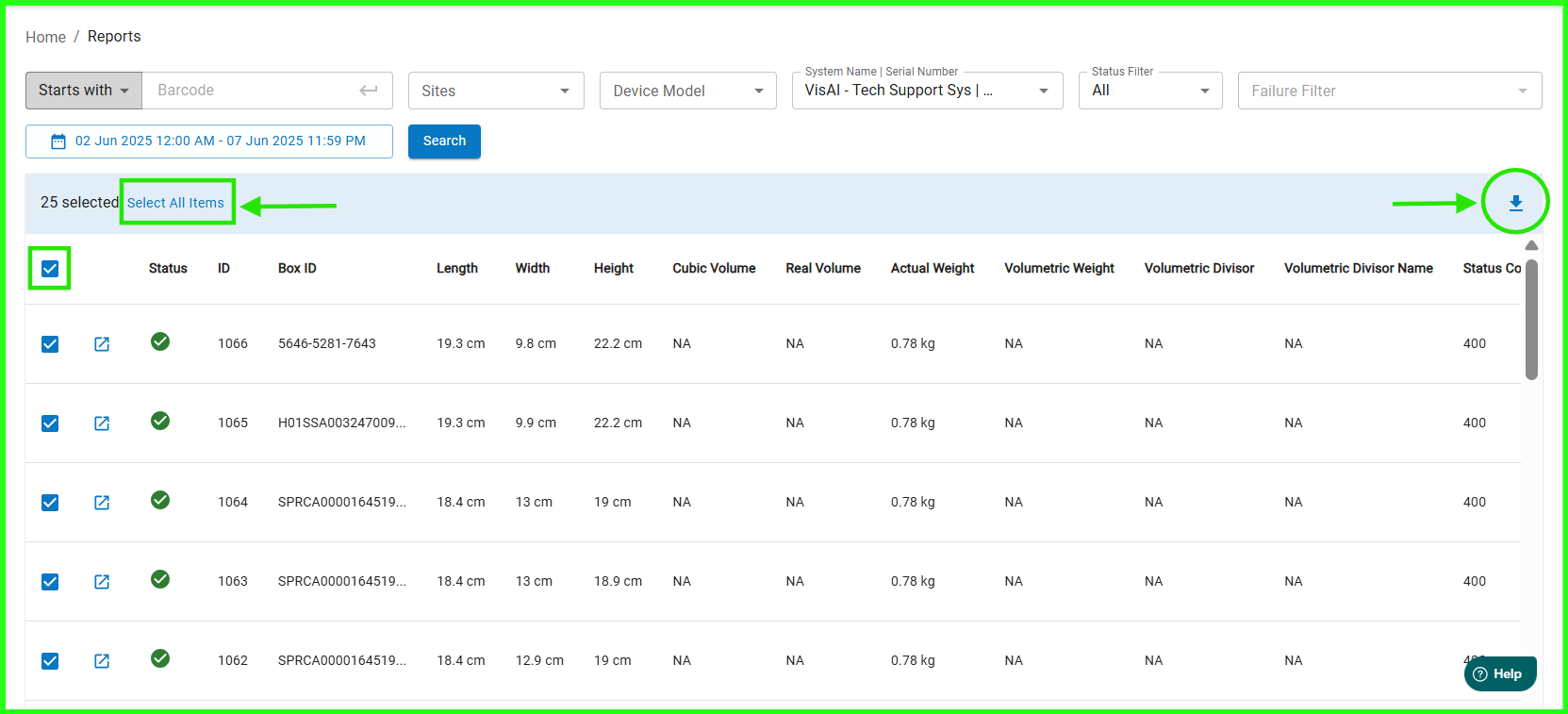Open details icon for record 1063
The image size is (1568, 714).
[x=102, y=582]
